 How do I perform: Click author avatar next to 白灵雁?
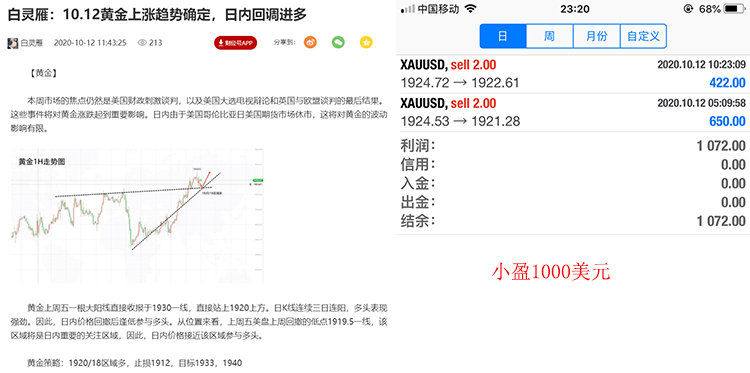pos(12,43)
